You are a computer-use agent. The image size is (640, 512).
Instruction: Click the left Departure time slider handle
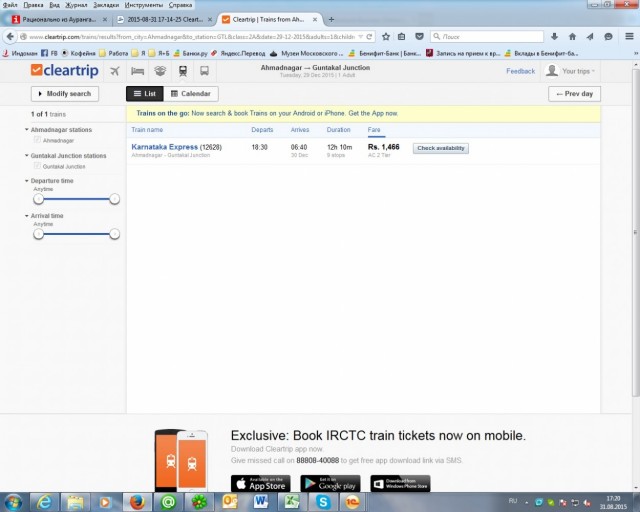38,199
